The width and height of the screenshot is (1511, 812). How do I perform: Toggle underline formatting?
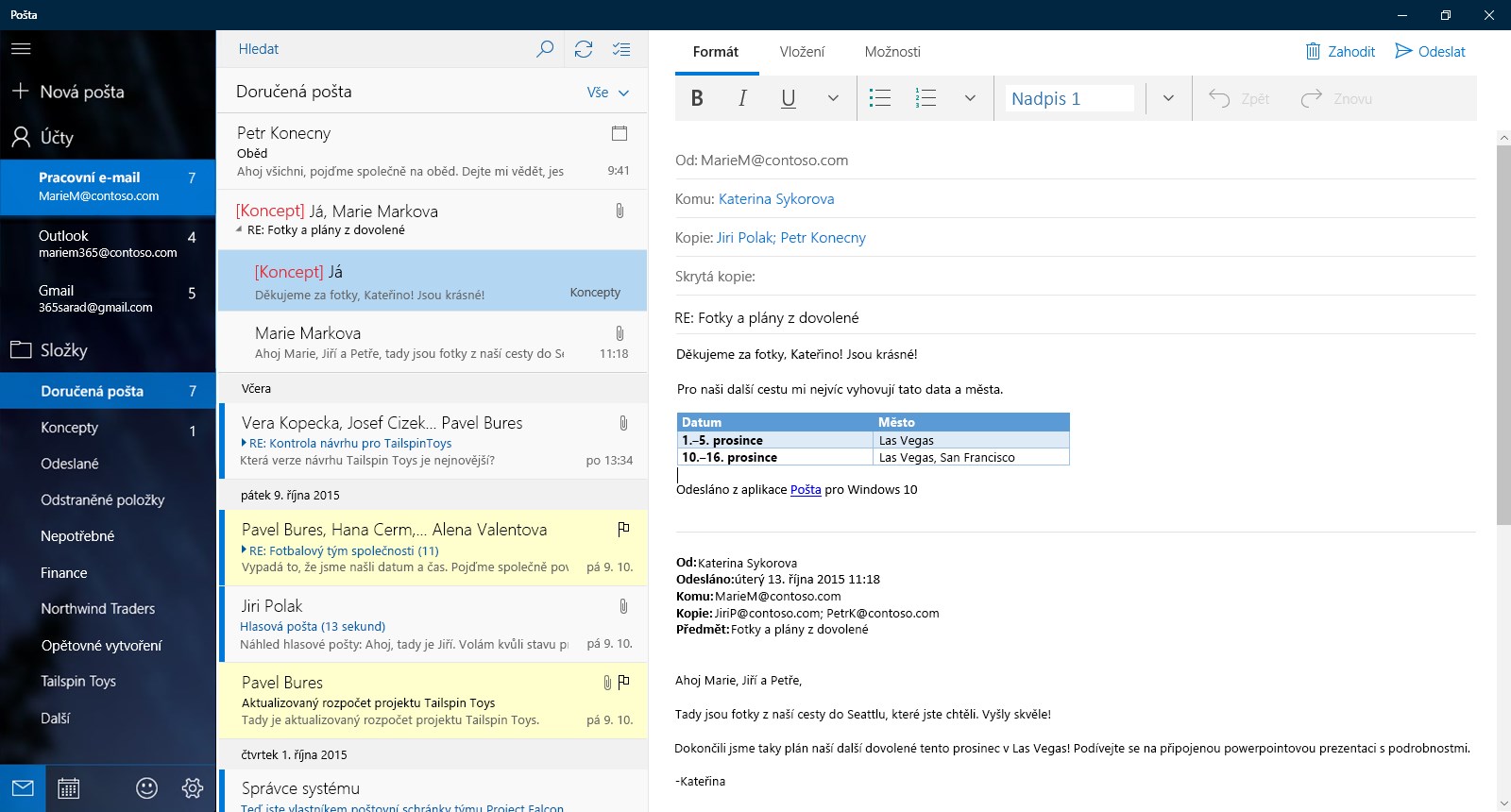pos(789,98)
